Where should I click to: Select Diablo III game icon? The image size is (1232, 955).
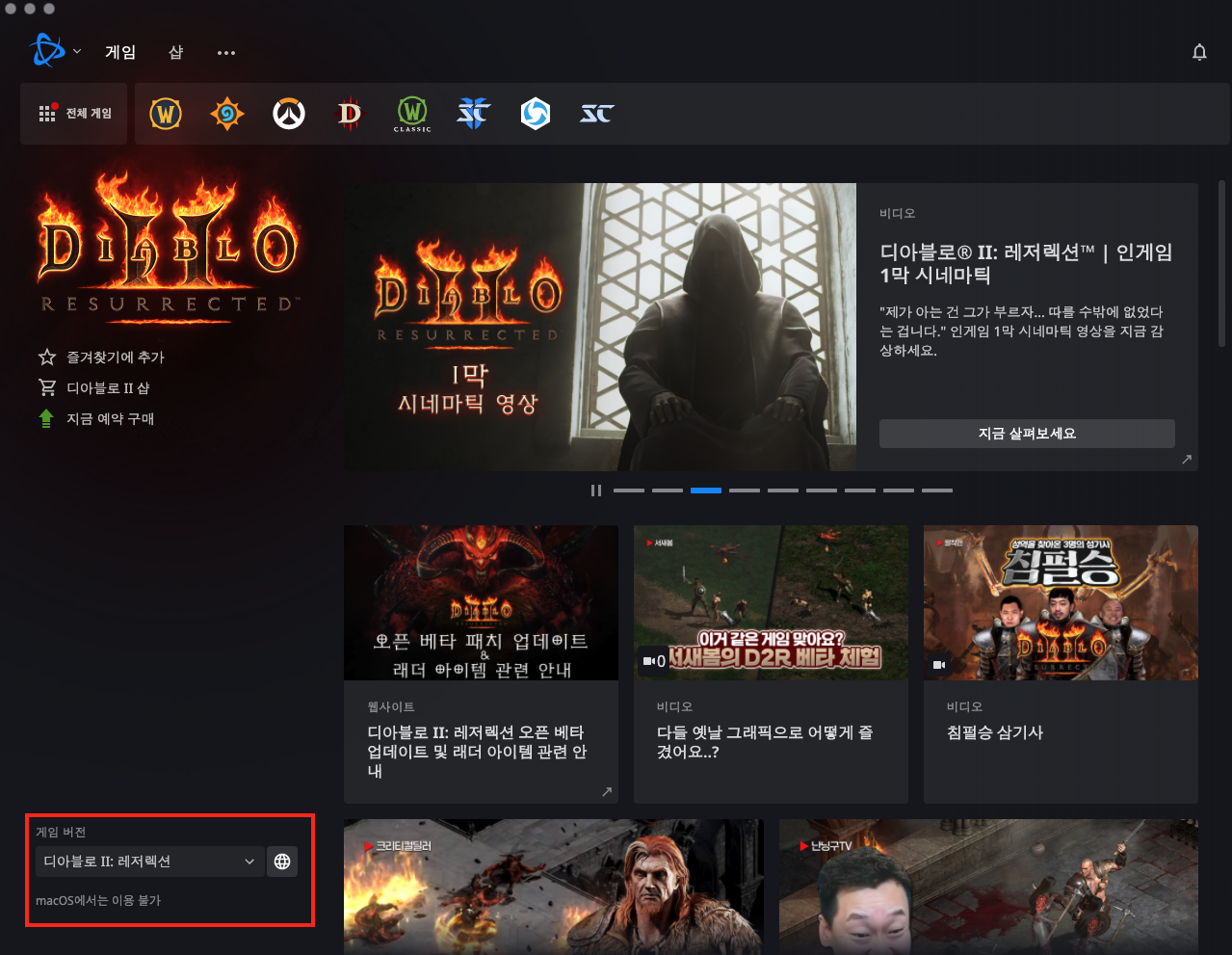(x=350, y=114)
